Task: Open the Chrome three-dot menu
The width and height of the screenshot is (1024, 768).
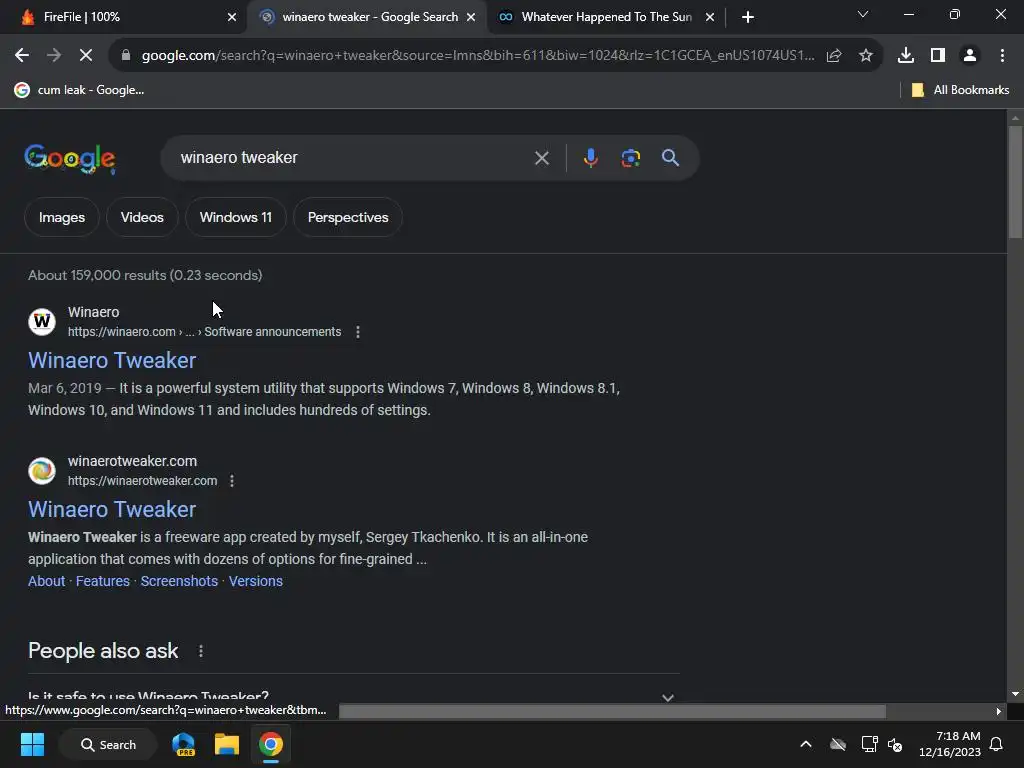Action: point(1002,56)
